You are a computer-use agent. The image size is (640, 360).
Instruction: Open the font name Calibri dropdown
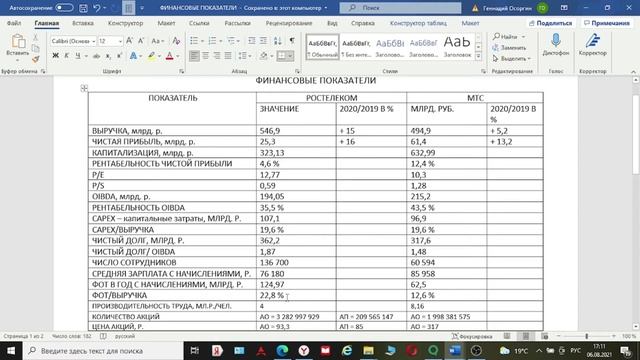click(x=93, y=41)
